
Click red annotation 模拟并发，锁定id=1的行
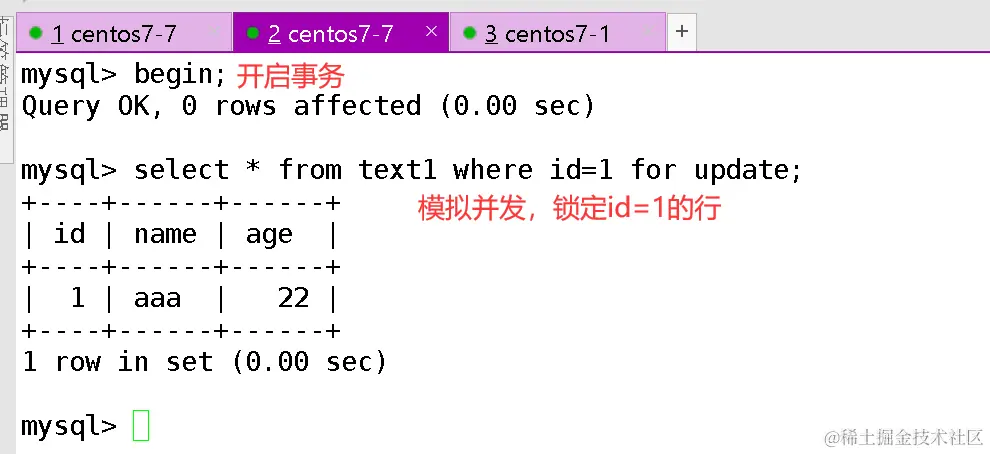[x=568, y=208]
